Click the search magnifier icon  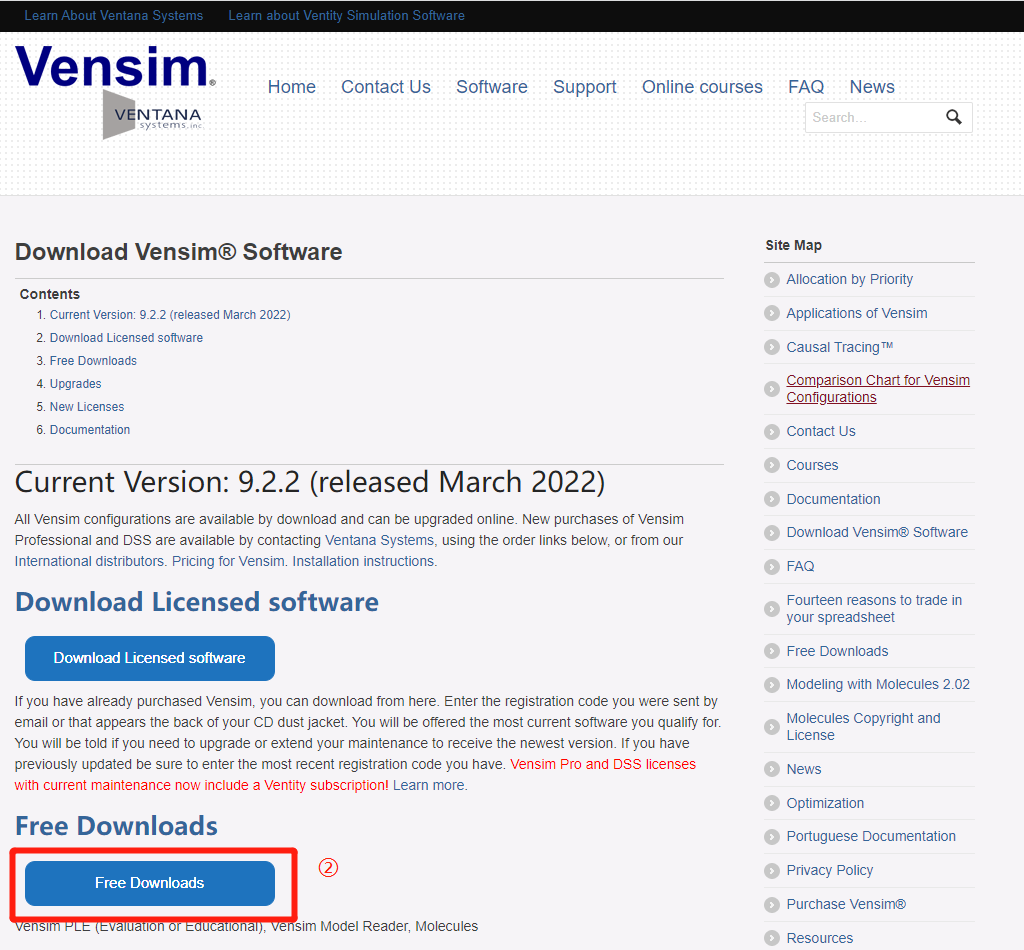[x=954, y=117]
